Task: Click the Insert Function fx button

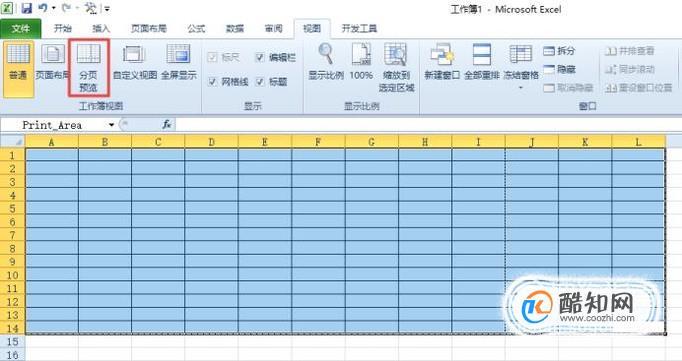Action: [167, 125]
